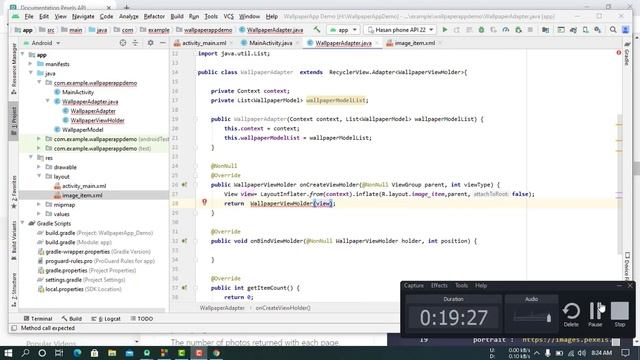Select WallpaperModel class in project tree

[82, 130]
